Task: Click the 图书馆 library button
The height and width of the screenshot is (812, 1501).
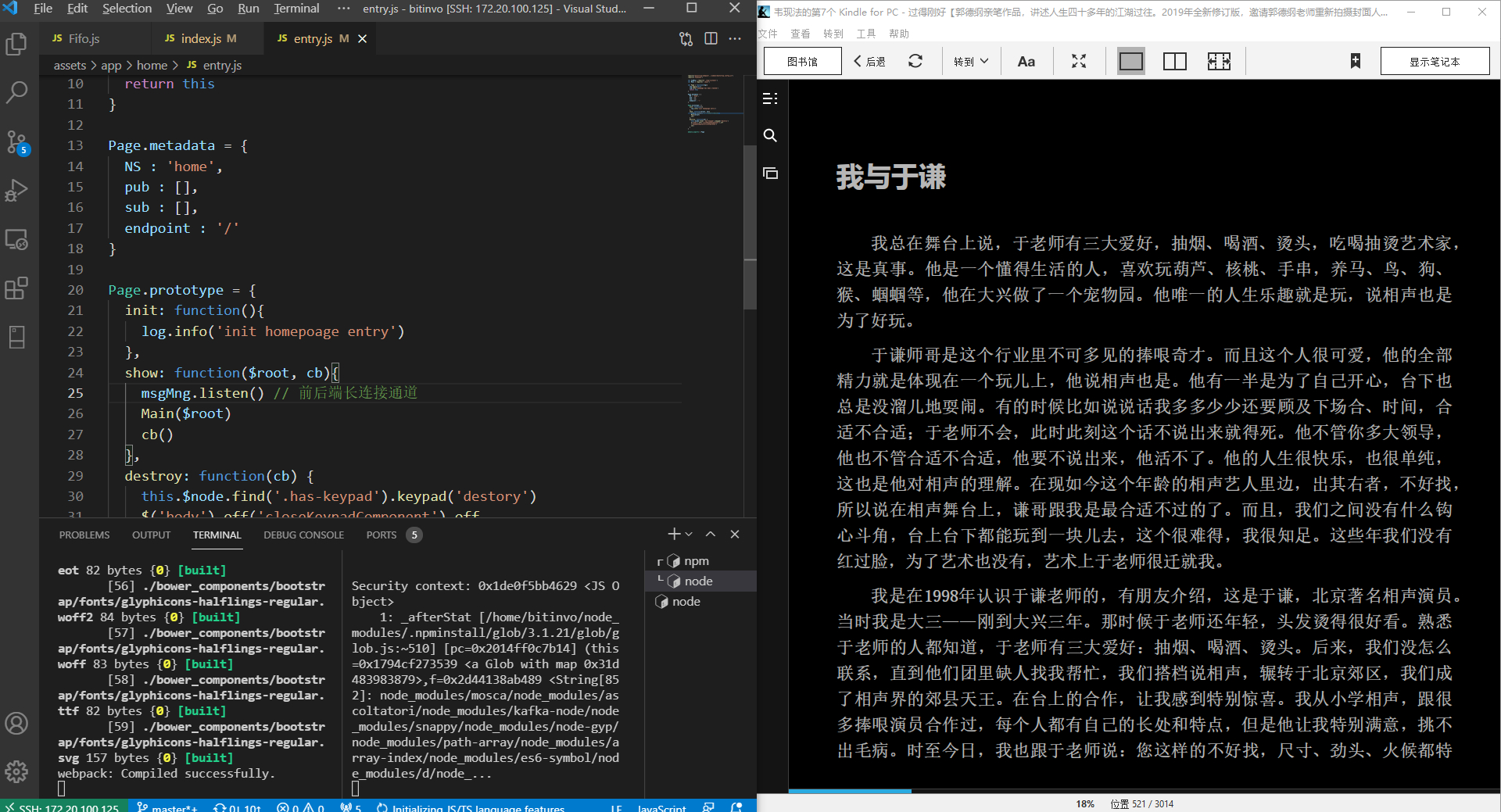Action: (x=803, y=61)
